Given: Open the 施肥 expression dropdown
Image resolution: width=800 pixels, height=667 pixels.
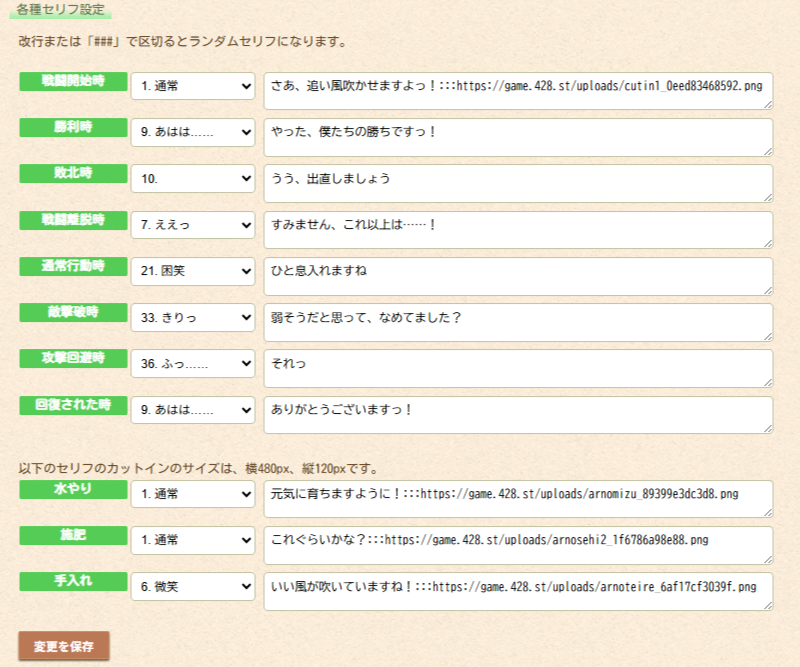Looking at the screenshot, I should tap(193, 540).
